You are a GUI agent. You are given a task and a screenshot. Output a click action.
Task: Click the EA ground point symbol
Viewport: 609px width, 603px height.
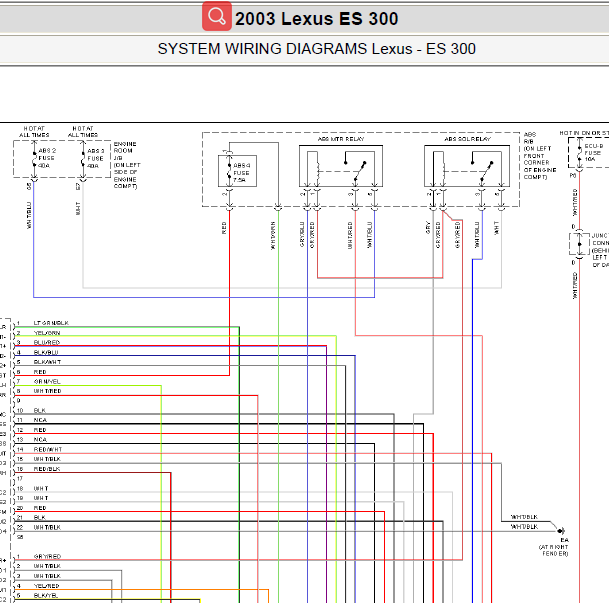[561, 531]
